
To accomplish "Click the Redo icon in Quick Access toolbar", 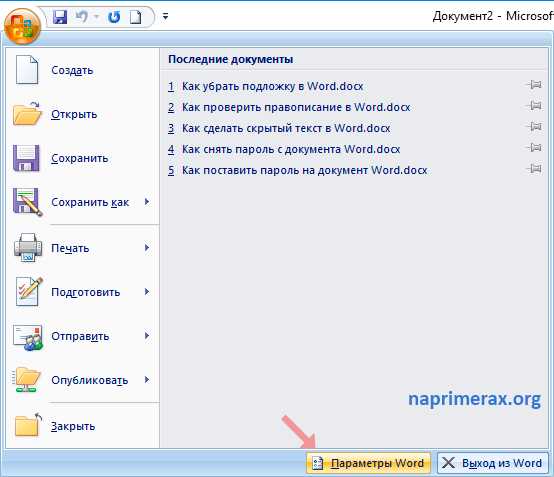I will point(114,17).
